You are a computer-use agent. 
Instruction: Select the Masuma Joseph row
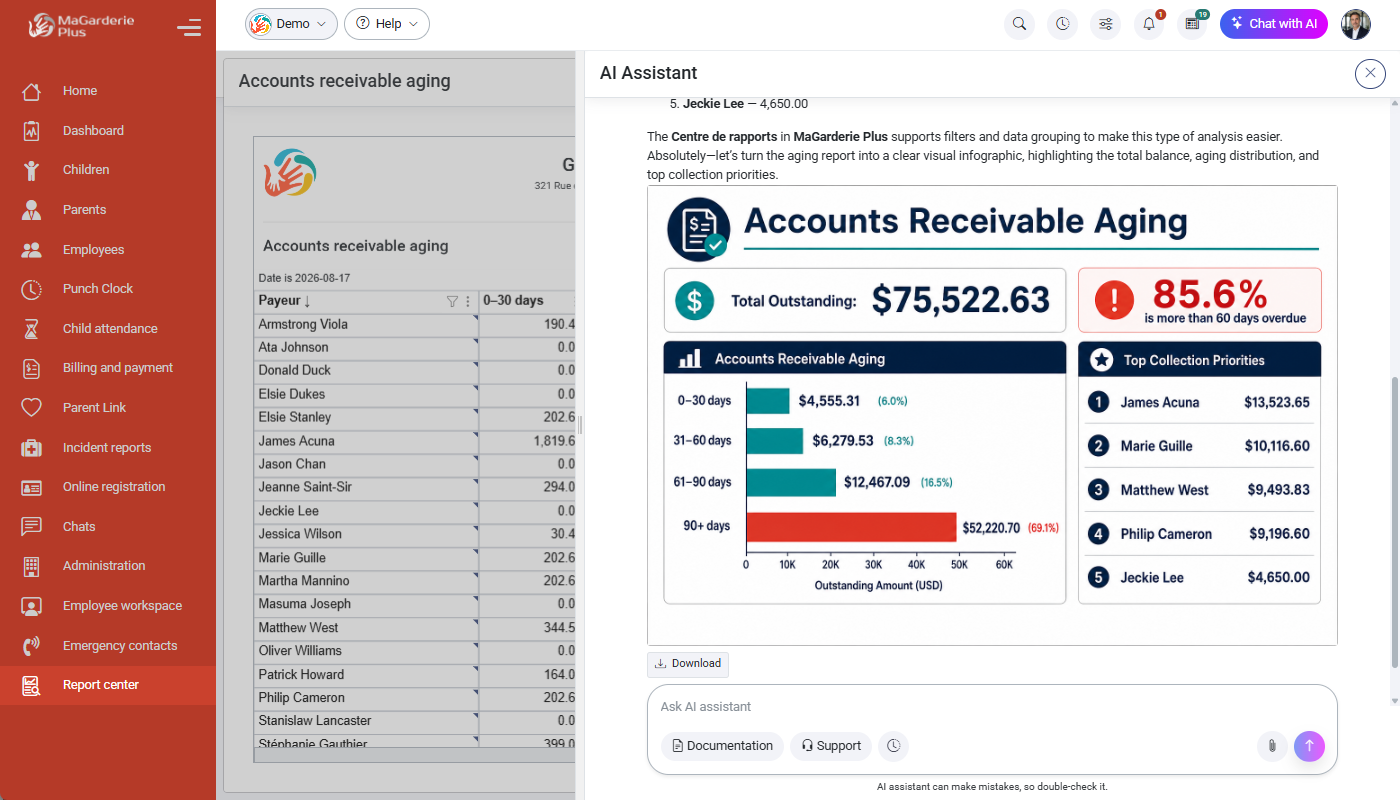(x=415, y=604)
